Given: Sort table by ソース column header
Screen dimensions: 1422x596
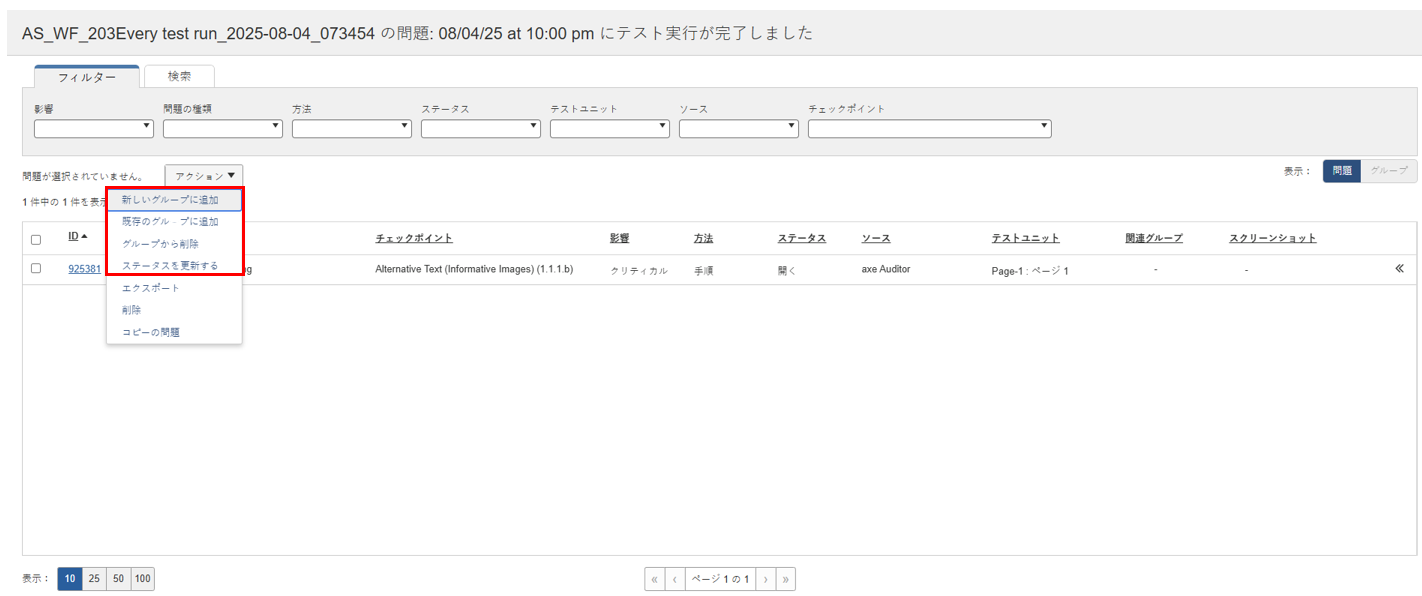Looking at the screenshot, I should (x=875, y=238).
